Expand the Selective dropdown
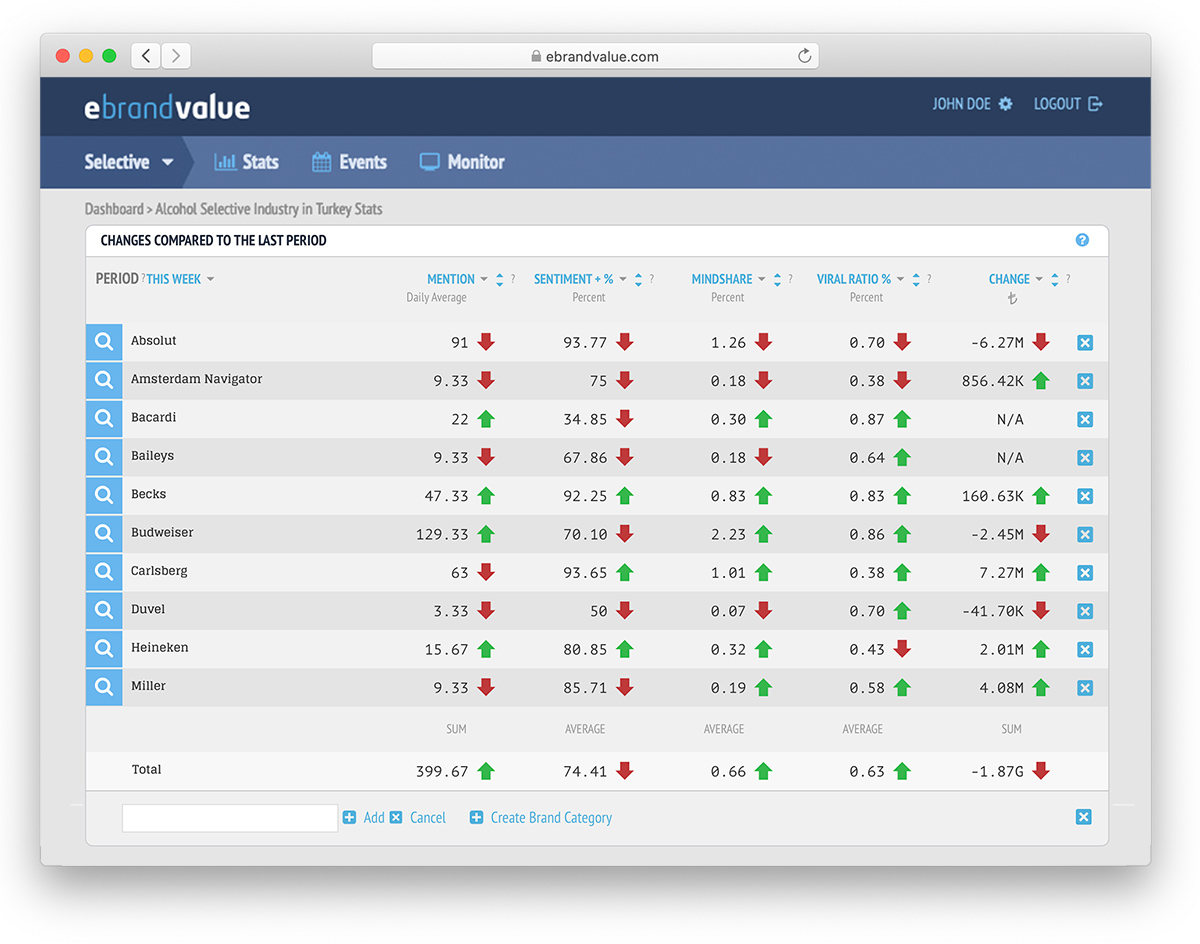Image resolution: width=1200 pixels, height=944 pixels. pos(128,162)
